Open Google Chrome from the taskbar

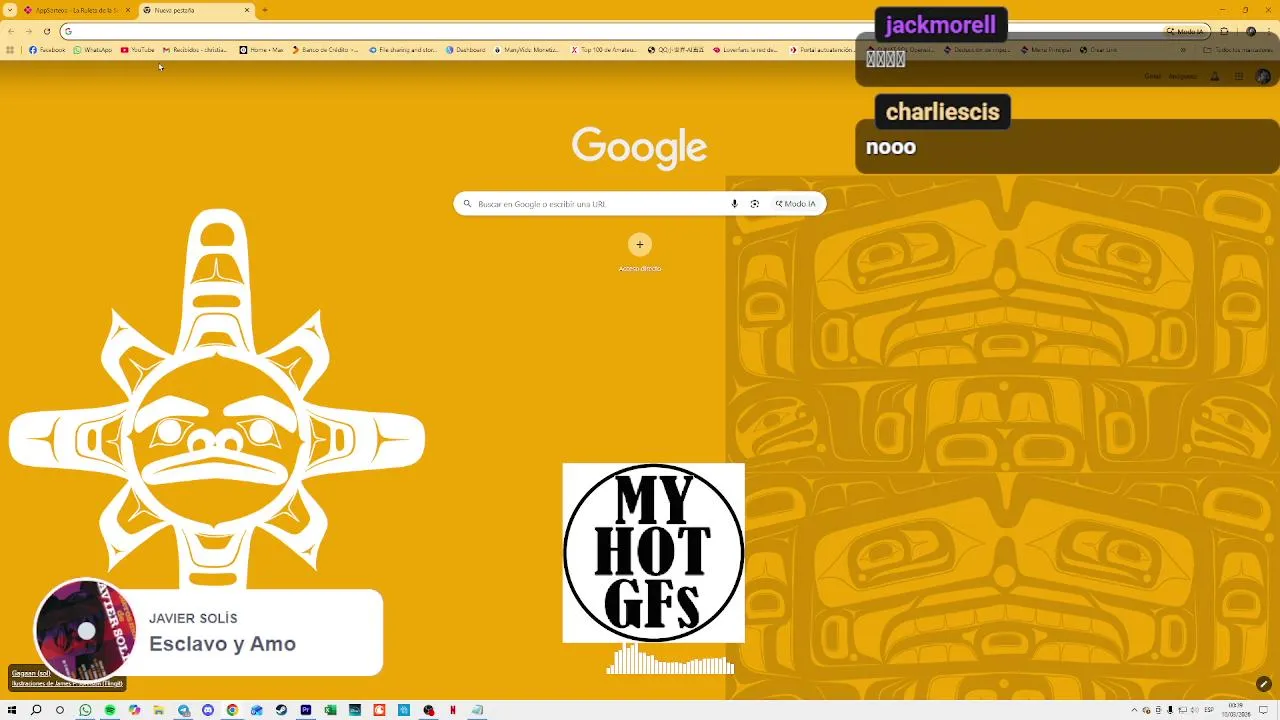click(x=232, y=710)
